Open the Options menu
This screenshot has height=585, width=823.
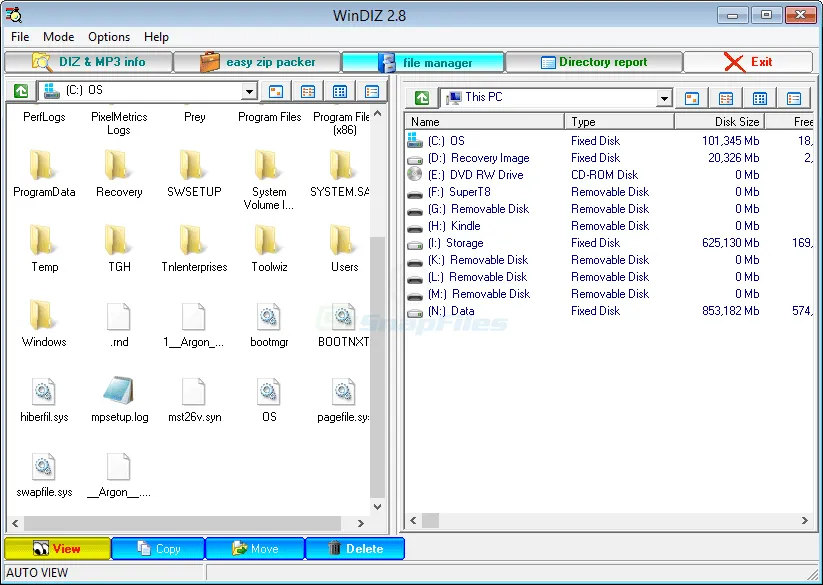[x=109, y=37]
